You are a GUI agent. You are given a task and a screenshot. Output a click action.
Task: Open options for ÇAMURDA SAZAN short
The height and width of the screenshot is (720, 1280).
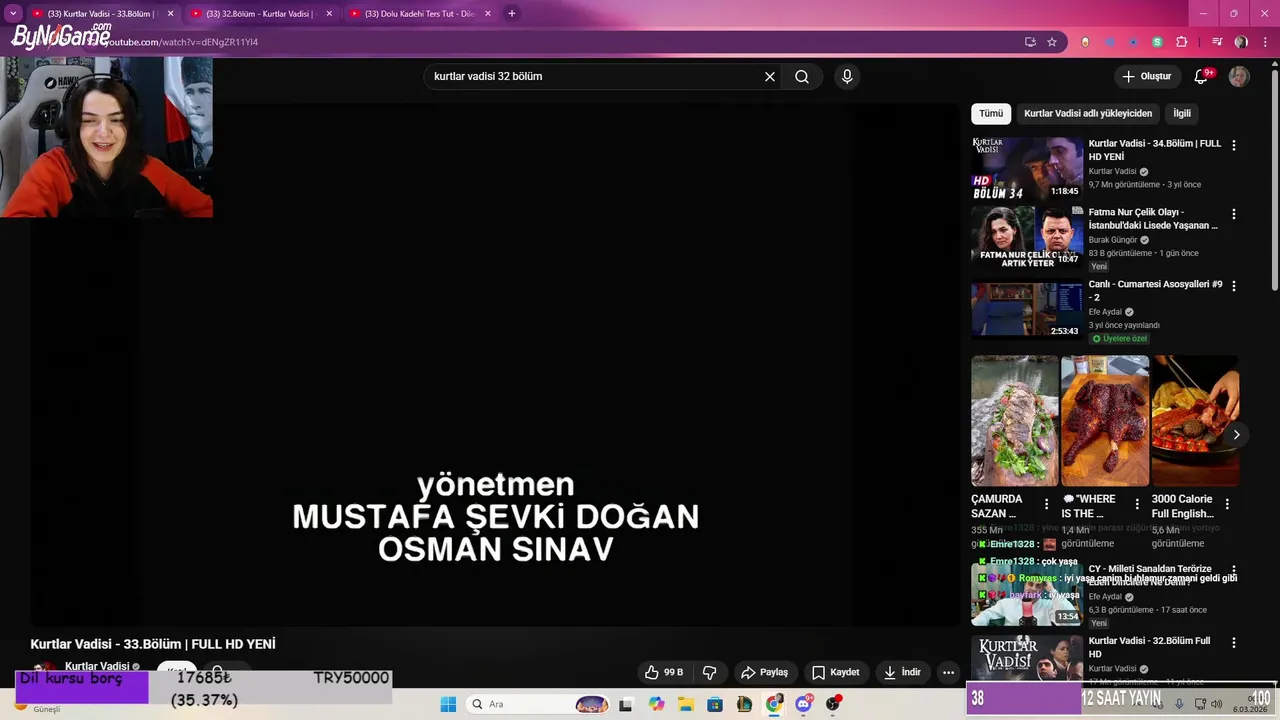1046,504
